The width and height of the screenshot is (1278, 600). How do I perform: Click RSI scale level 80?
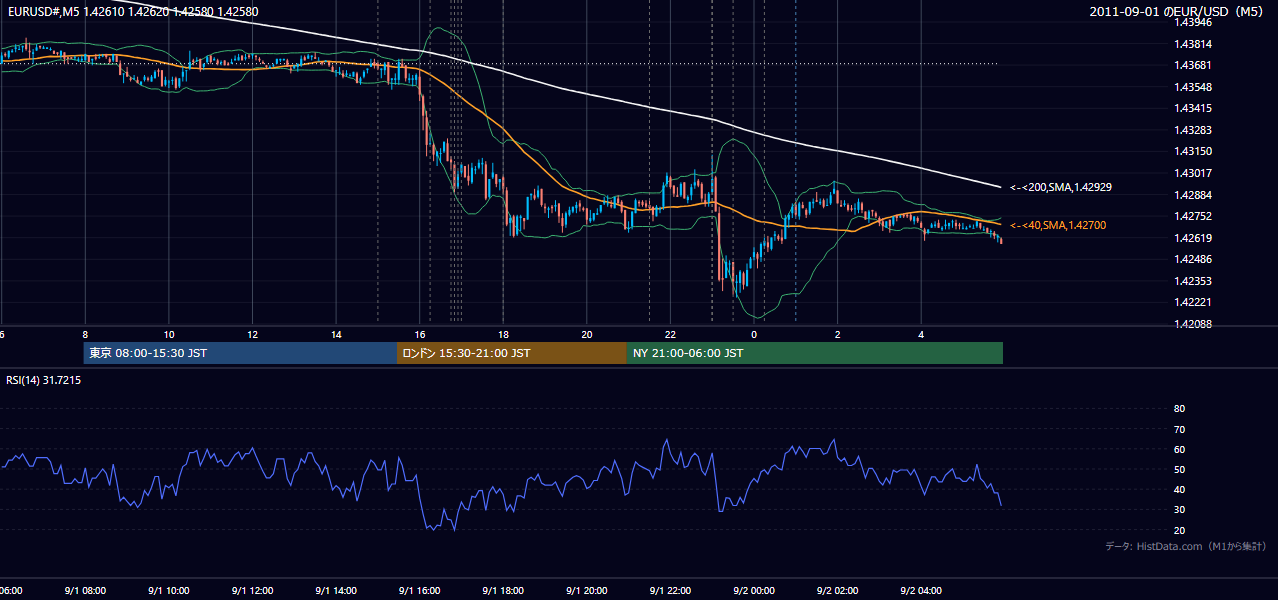(x=1179, y=409)
